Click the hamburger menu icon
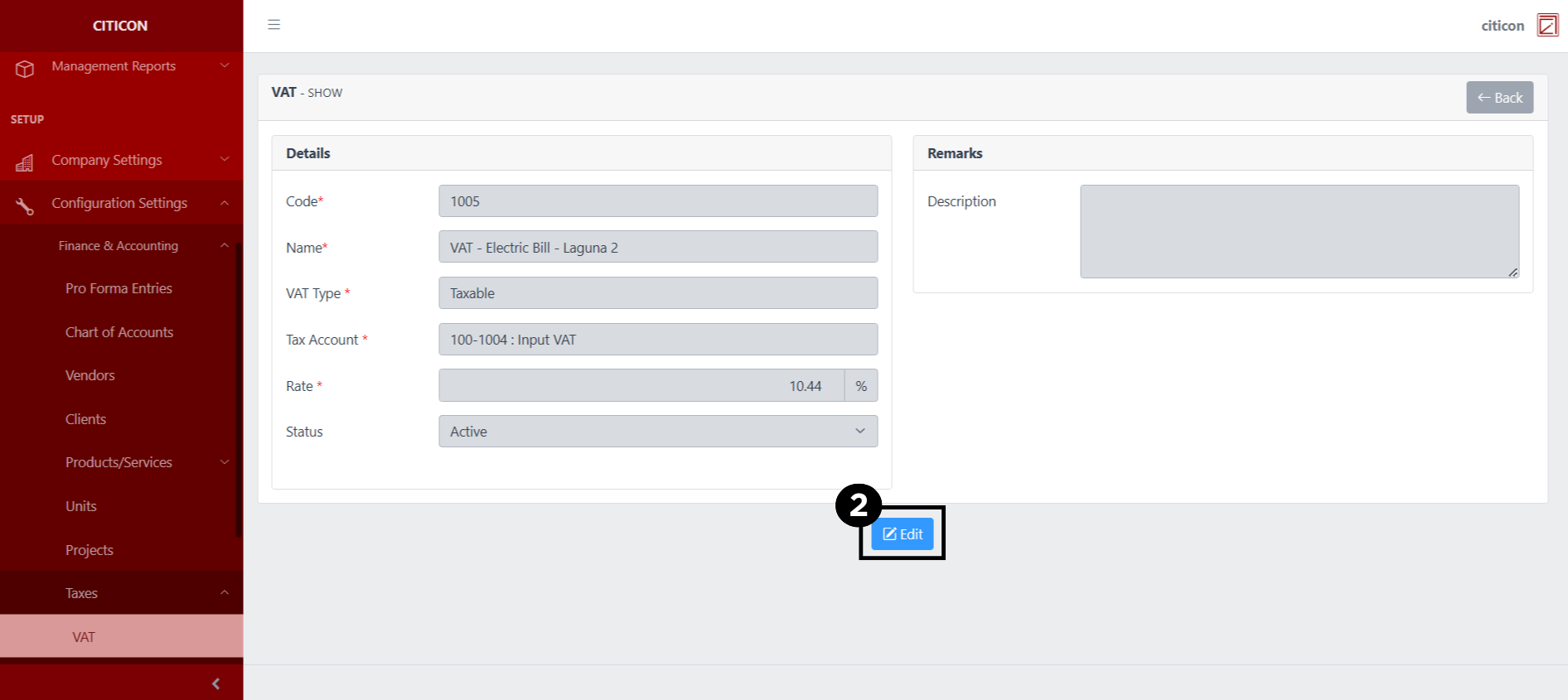The height and width of the screenshot is (700, 1568). click(273, 25)
